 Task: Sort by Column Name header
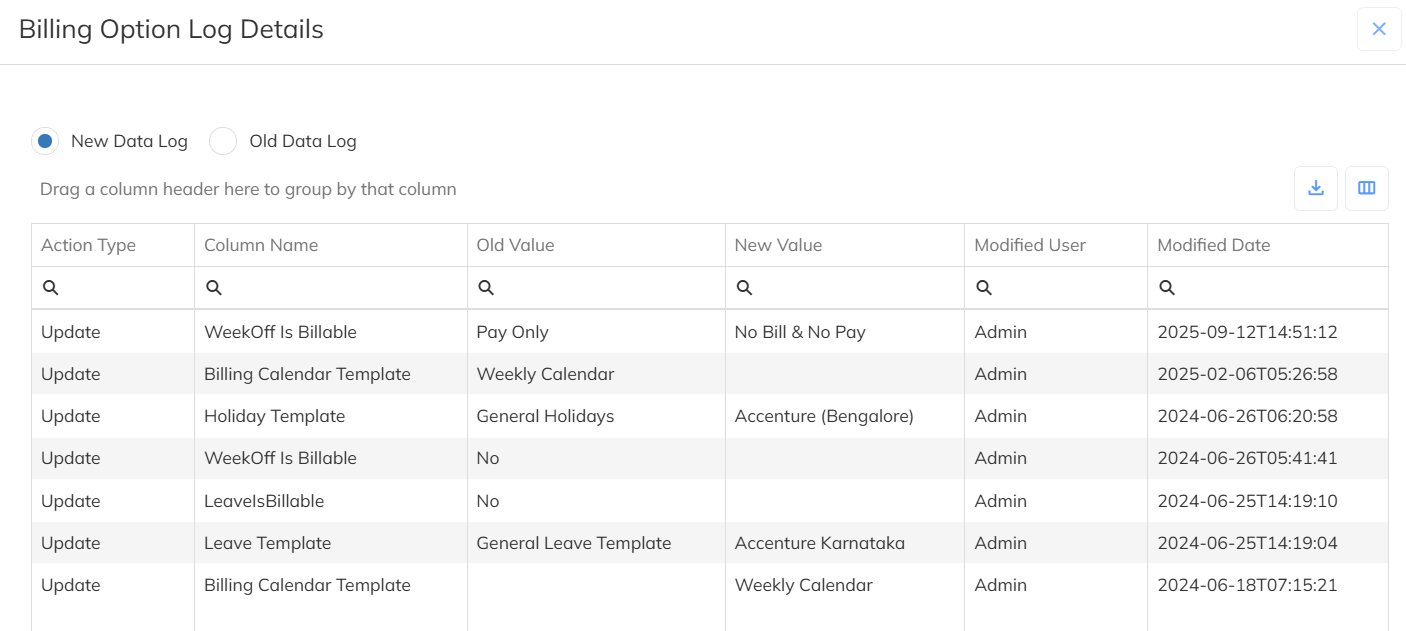point(261,245)
